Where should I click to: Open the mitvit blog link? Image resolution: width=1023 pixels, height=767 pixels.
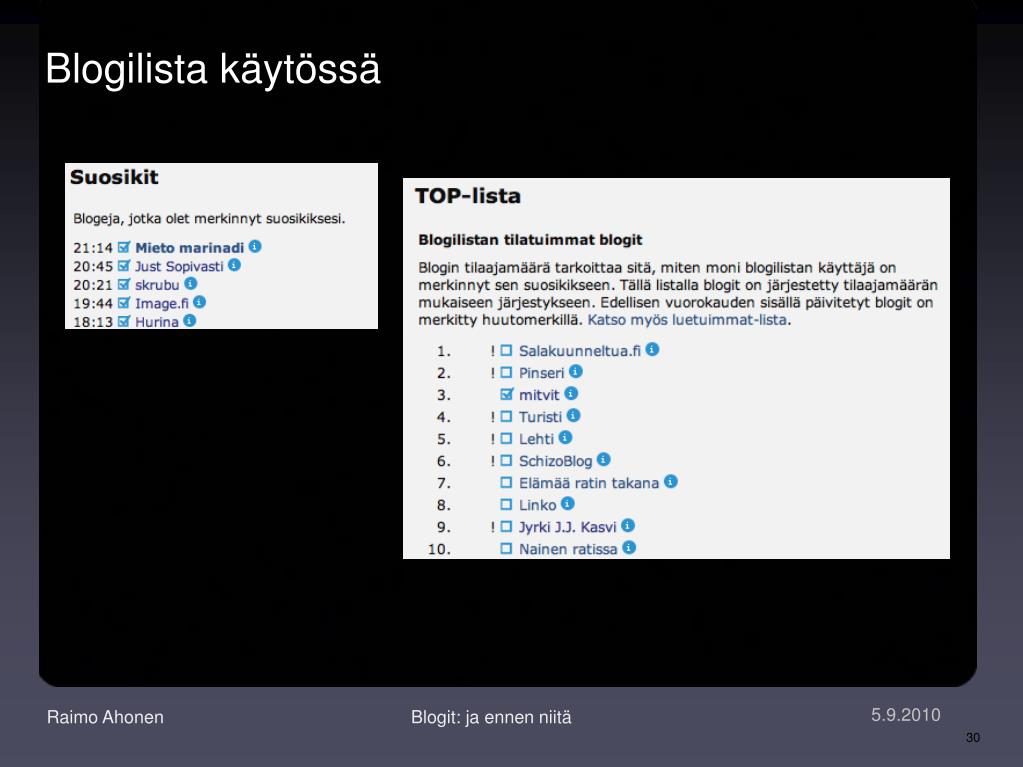click(538, 395)
